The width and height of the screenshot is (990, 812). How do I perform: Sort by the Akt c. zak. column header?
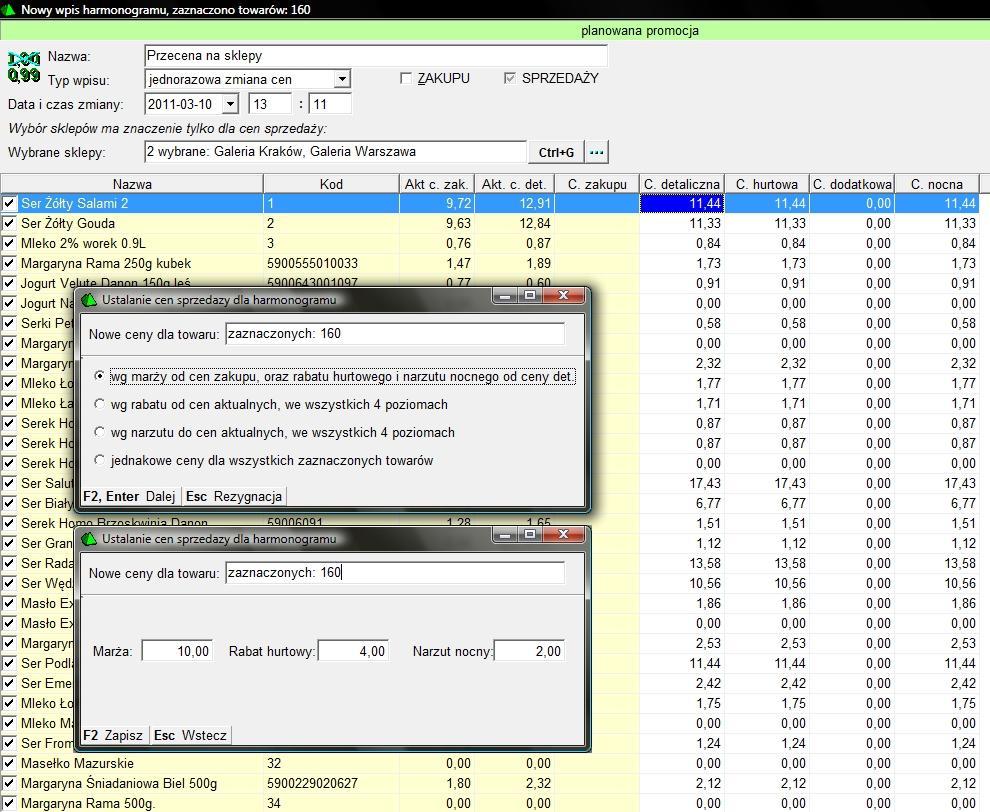[x=436, y=184]
